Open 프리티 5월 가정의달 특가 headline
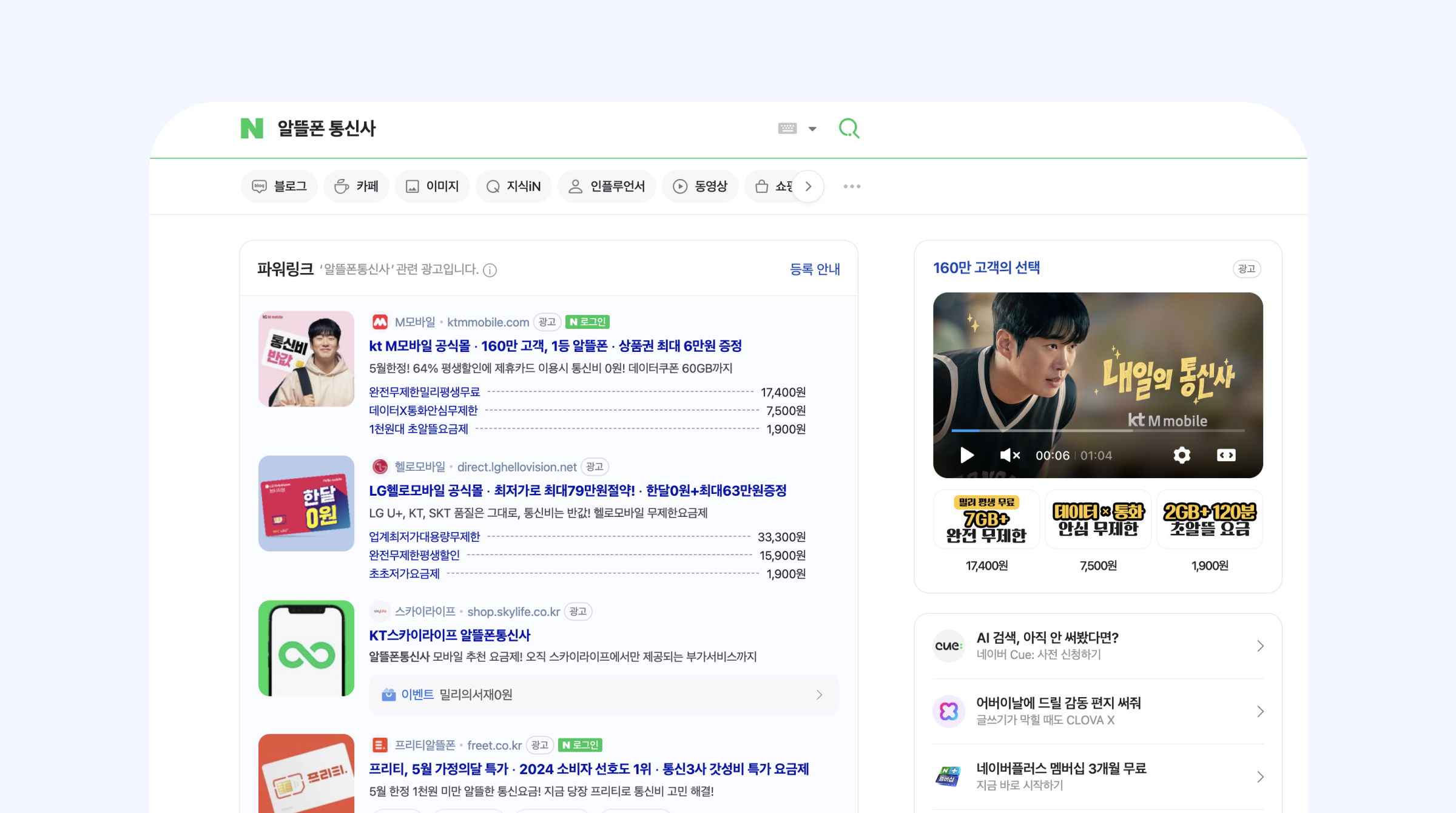The image size is (1456, 813). click(x=588, y=769)
